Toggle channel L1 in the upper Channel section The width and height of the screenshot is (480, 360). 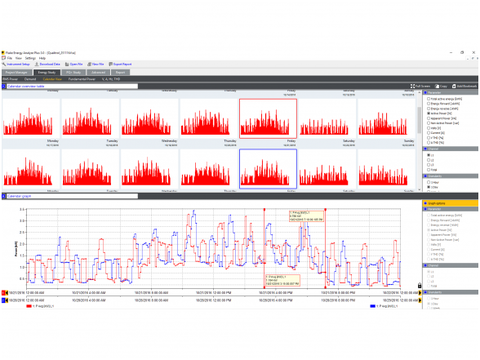pyautogui.click(x=429, y=155)
